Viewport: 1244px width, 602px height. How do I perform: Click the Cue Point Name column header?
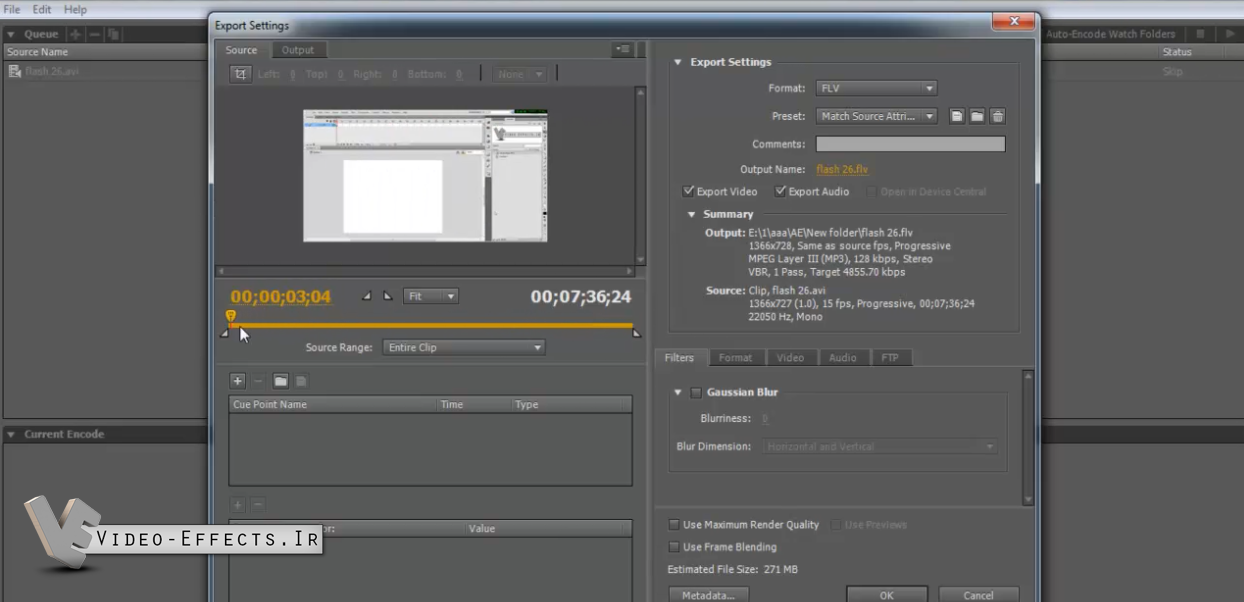click(x=333, y=404)
